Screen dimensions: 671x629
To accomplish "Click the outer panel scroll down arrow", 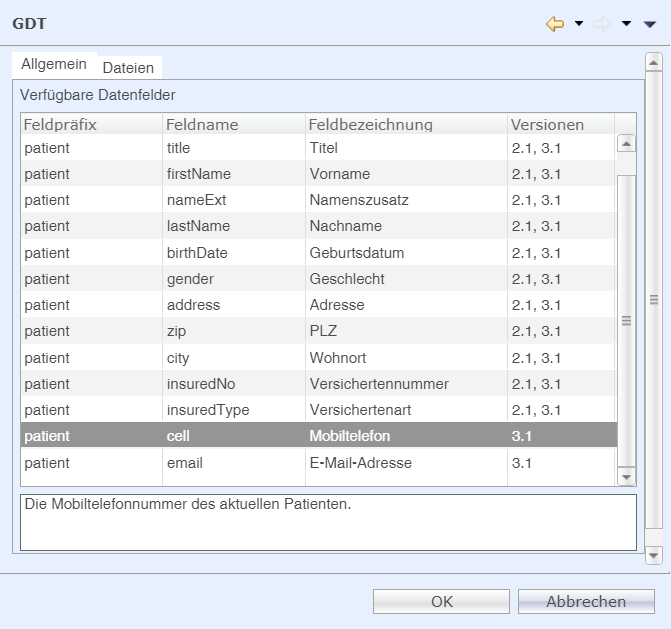I will 654,554.
